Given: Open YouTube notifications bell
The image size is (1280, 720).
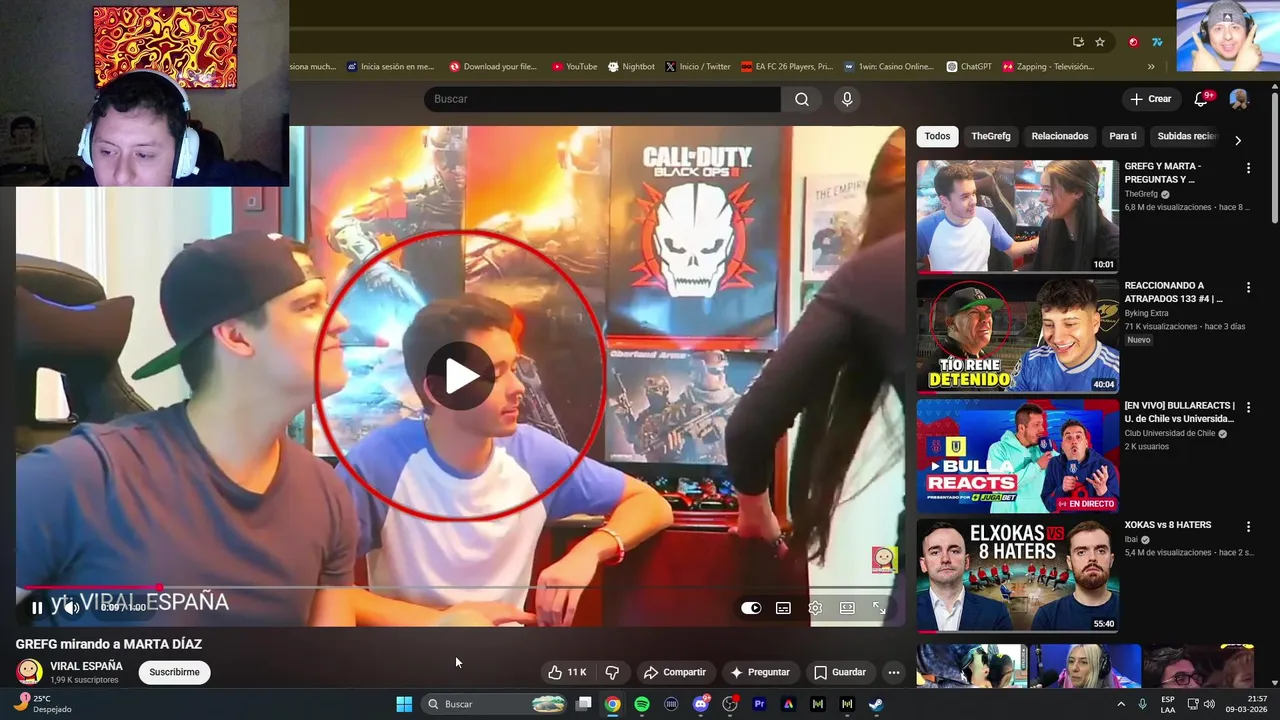Looking at the screenshot, I should click(1203, 99).
